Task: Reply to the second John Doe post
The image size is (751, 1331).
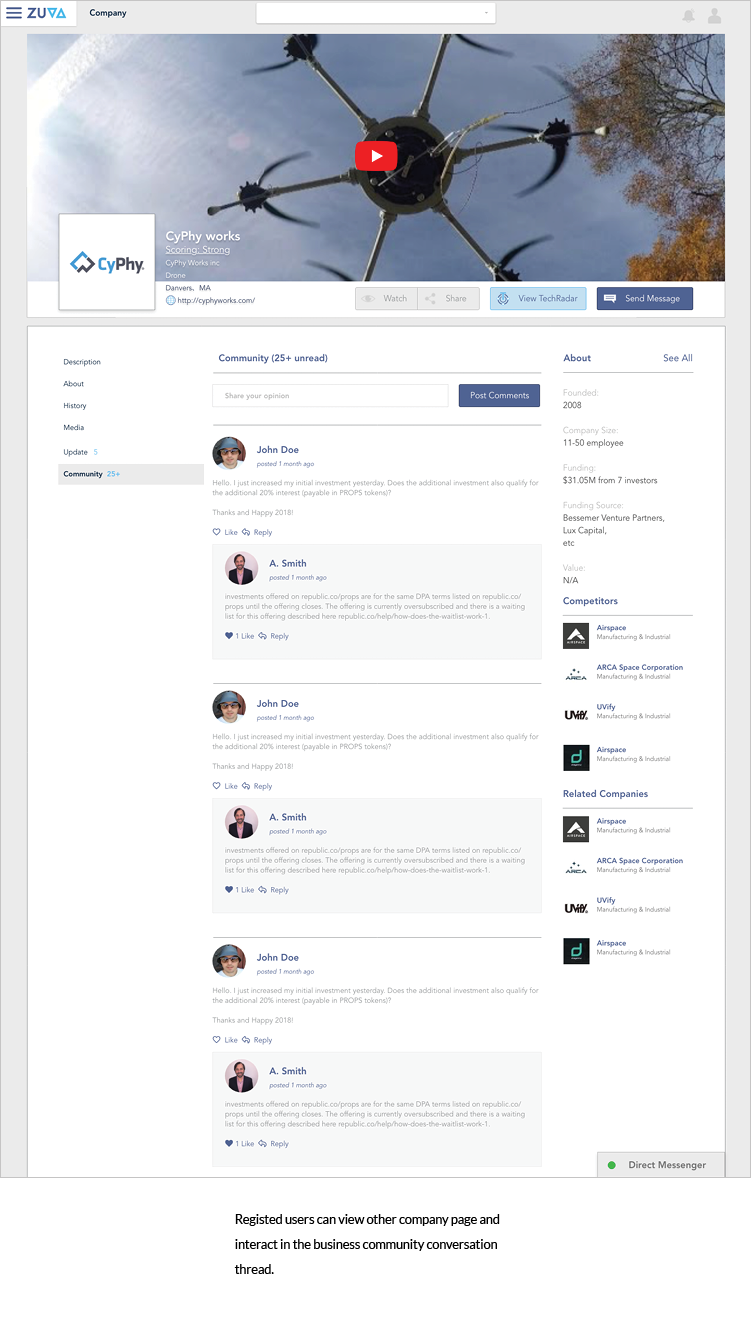Action: click(x=257, y=786)
